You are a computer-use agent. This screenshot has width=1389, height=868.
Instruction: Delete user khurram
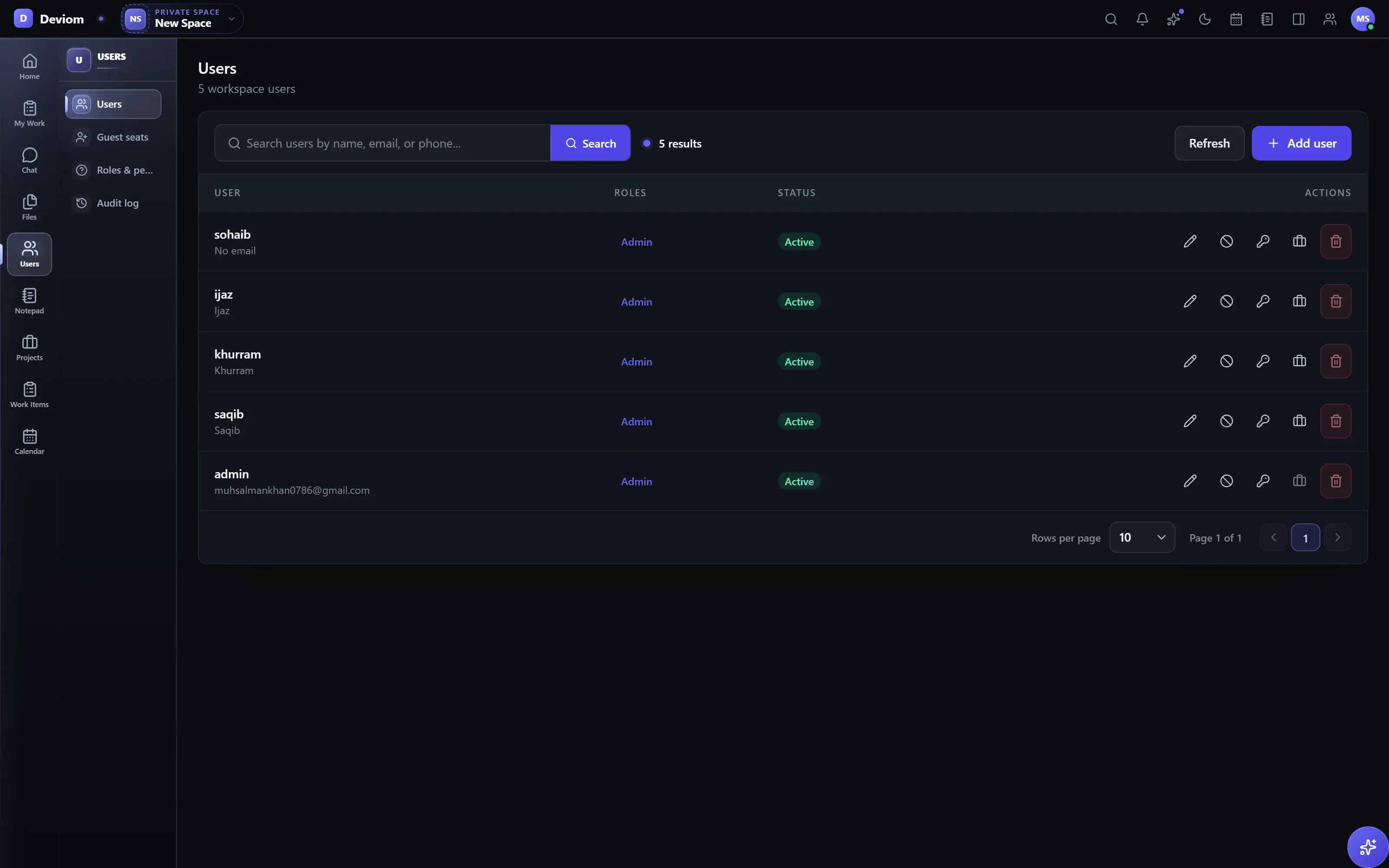tap(1336, 361)
